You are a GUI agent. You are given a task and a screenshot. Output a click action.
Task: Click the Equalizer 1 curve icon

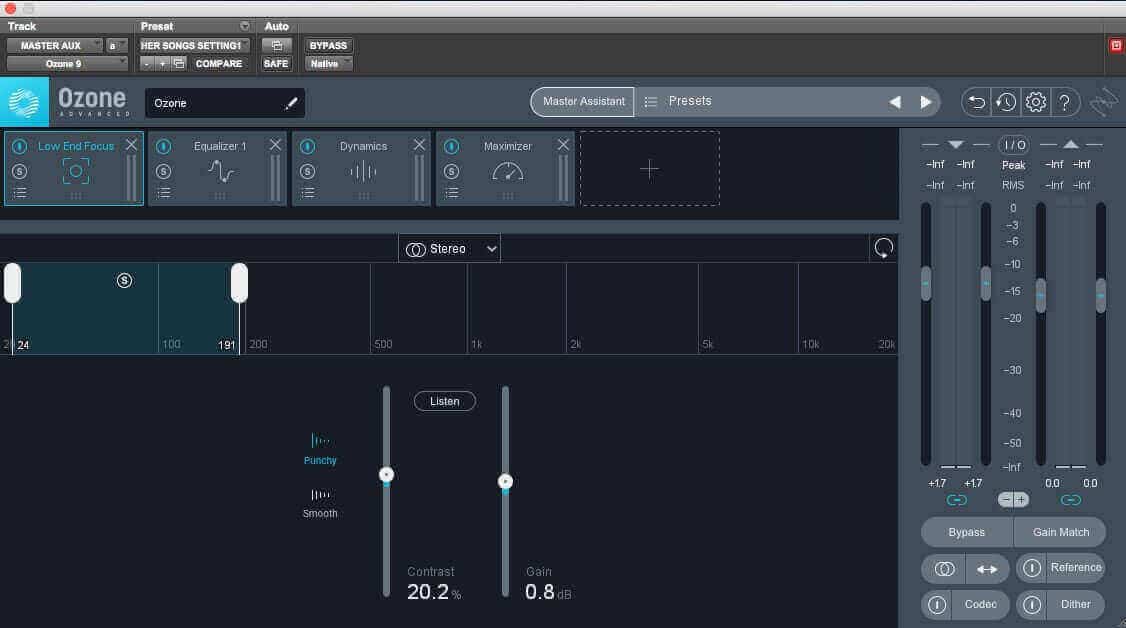pos(220,172)
